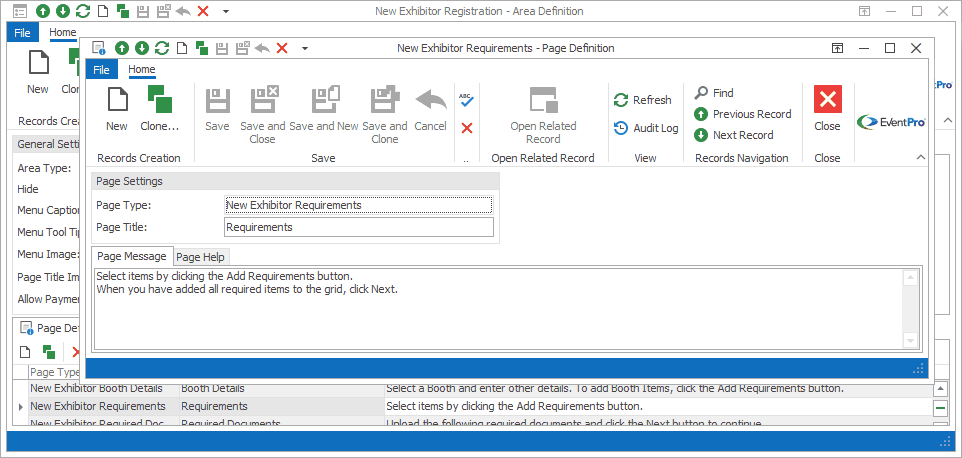This screenshot has width=962, height=458.
Task: Click new page icon in Page Details toolbar
Action: point(25,352)
